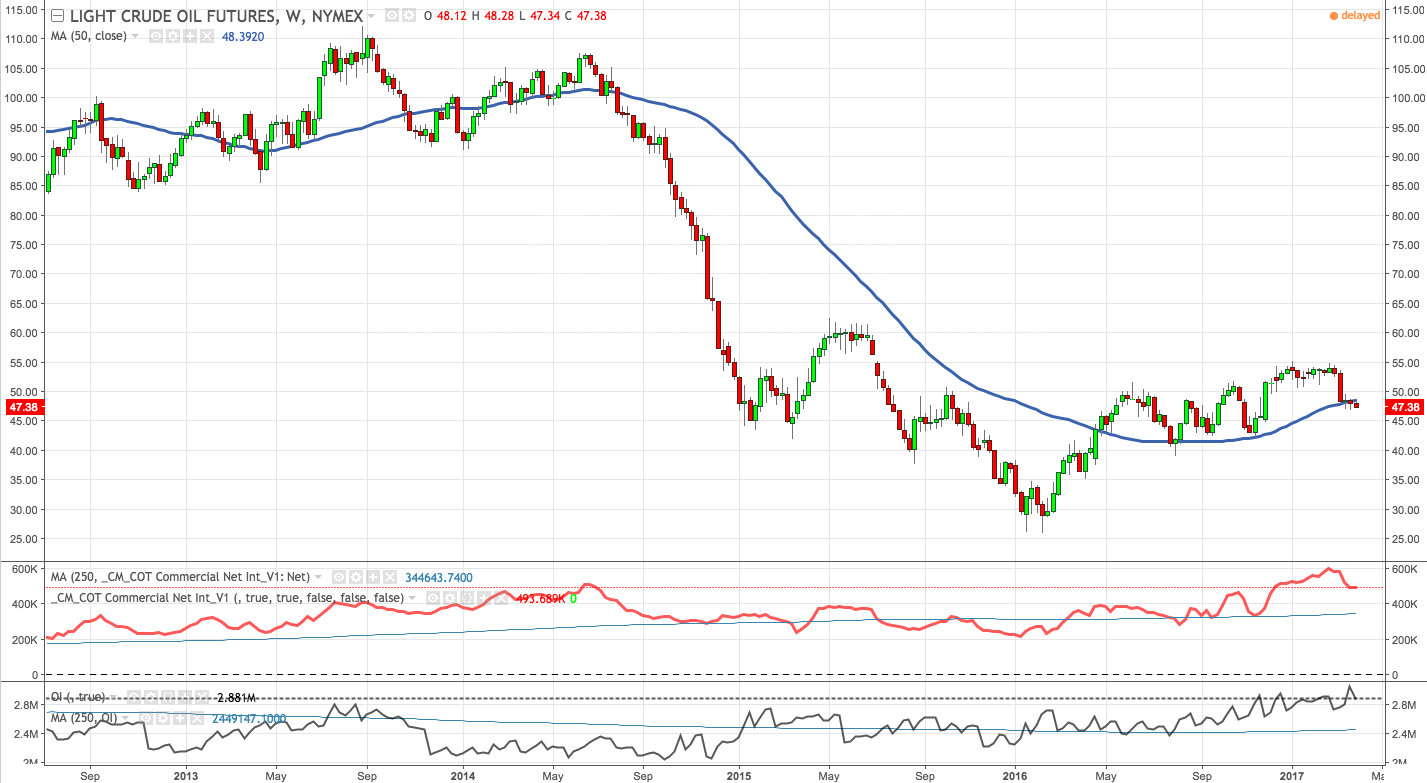Viewport: 1427px width, 783px height.
Task: Click the 100.00 label on right price axis
Action: tap(1406, 98)
